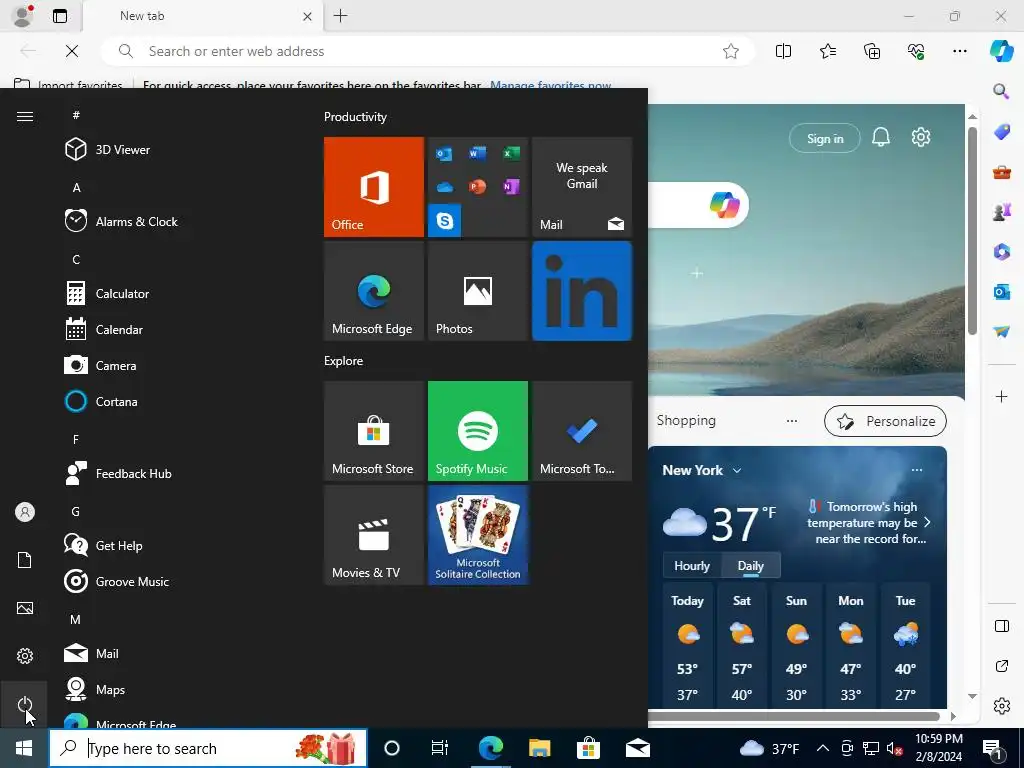This screenshot has height=768, width=1024.
Task: Click the Productivity group header
Action: pos(355,117)
